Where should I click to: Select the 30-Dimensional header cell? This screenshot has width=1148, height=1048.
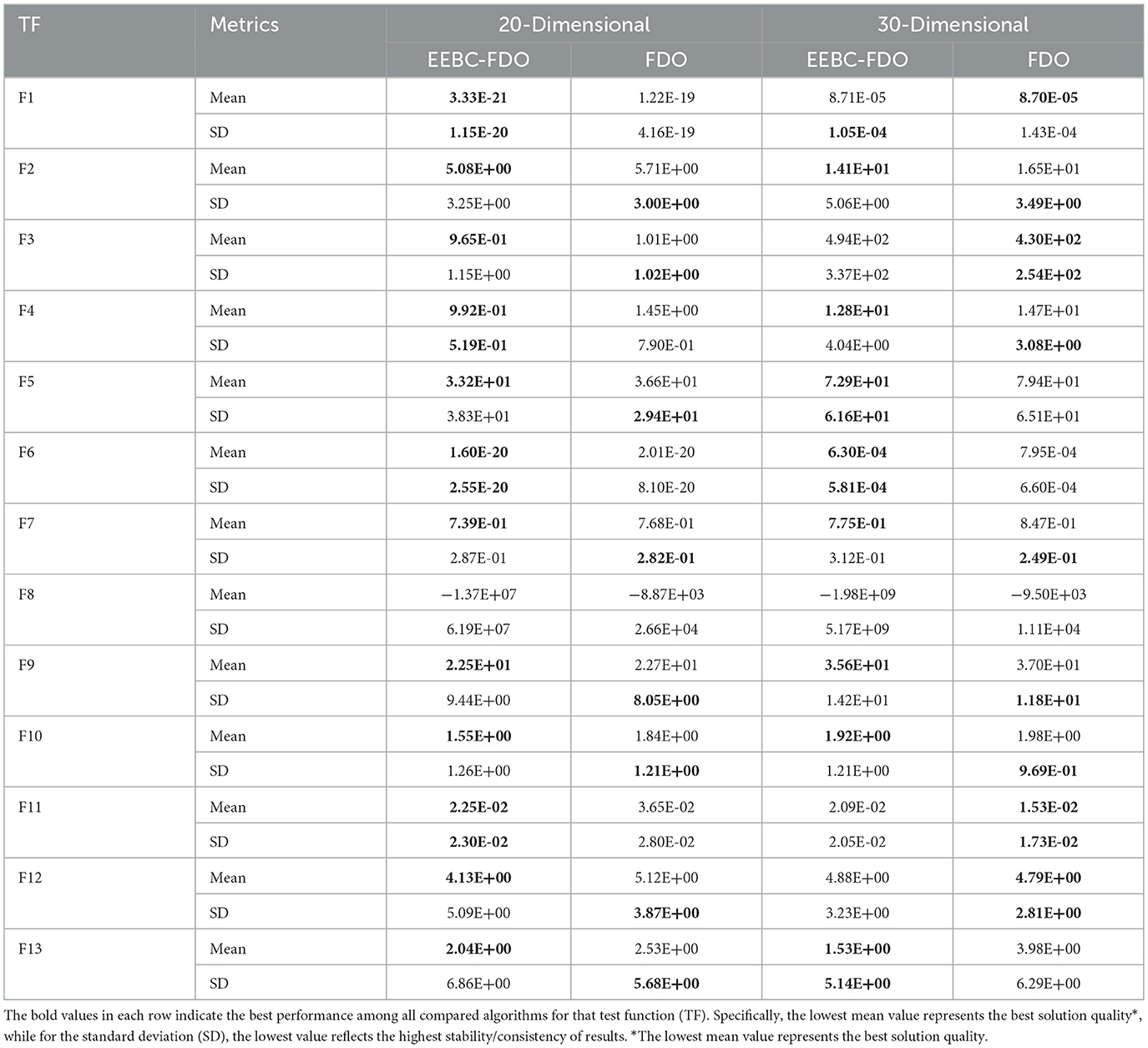pos(953,24)
